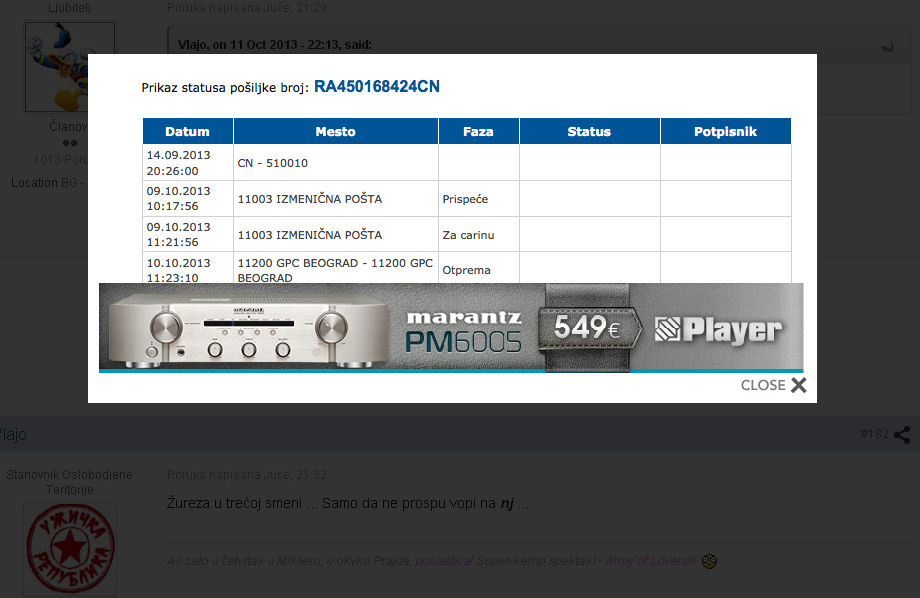Click the Datum column header
This screenshot has width=920, height=598.
(x=187, y=131)
